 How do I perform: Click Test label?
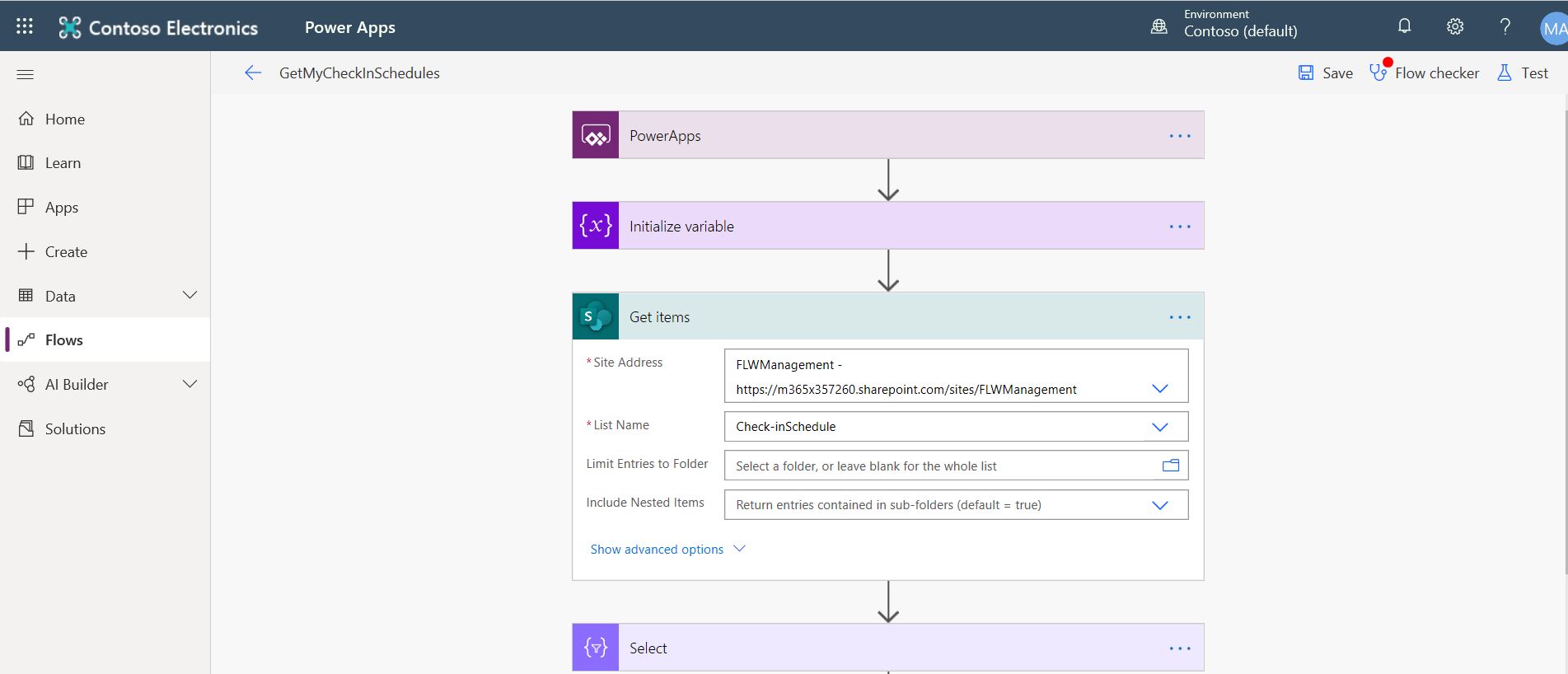[x=1534, y=73]
